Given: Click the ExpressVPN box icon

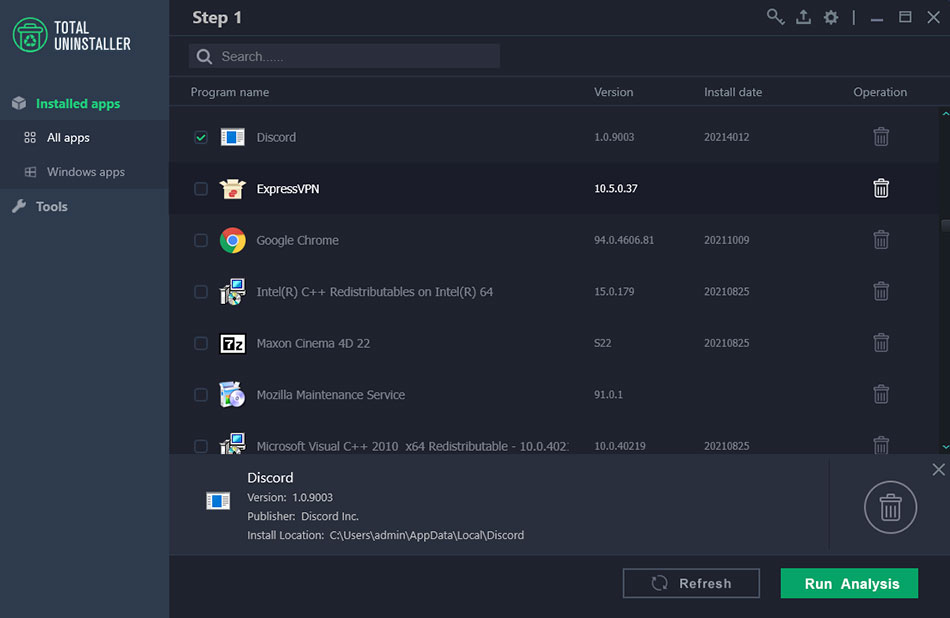Looking at the screenshot, I should 233,188.
